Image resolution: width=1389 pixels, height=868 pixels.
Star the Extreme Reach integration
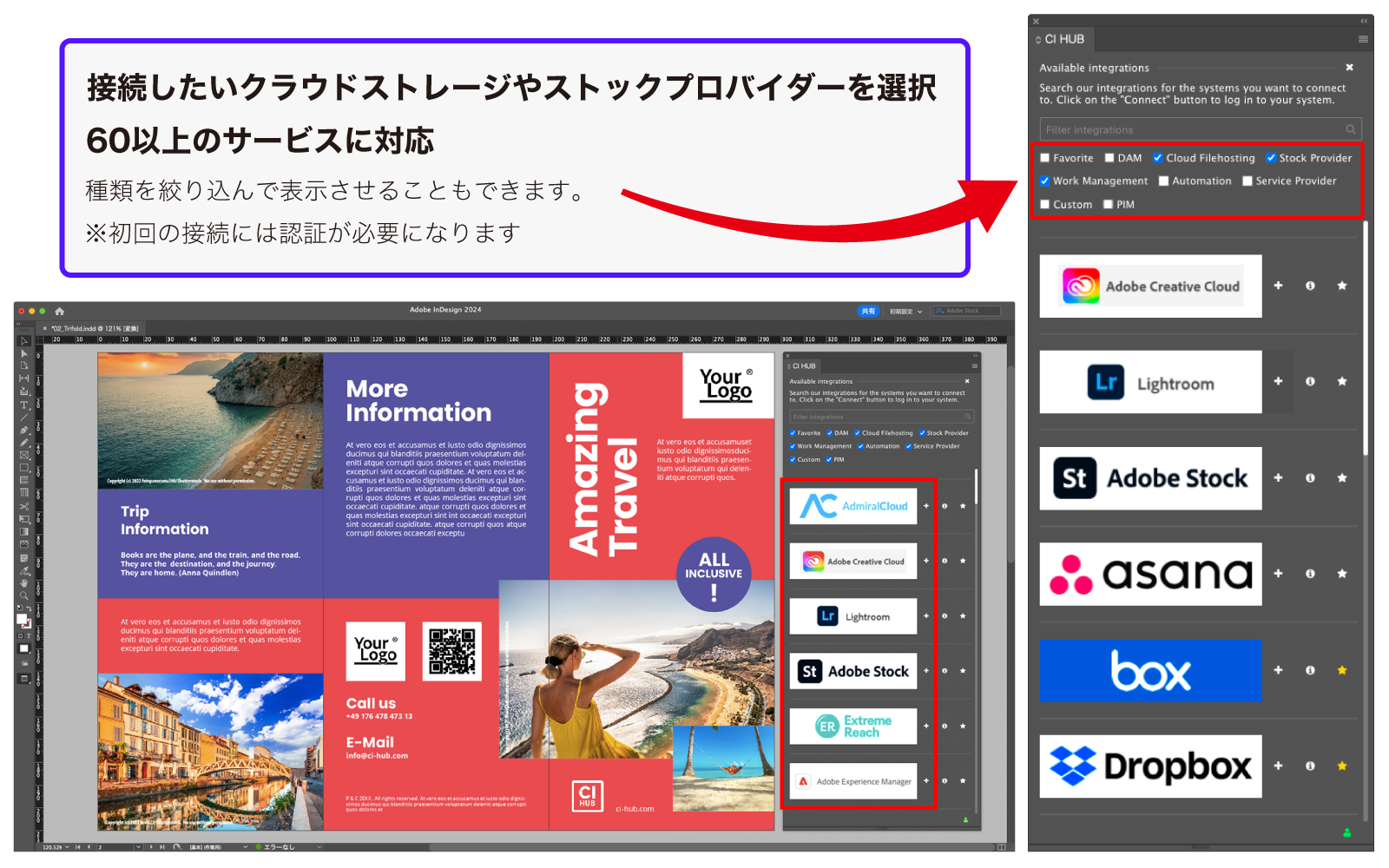coord(963,726)
